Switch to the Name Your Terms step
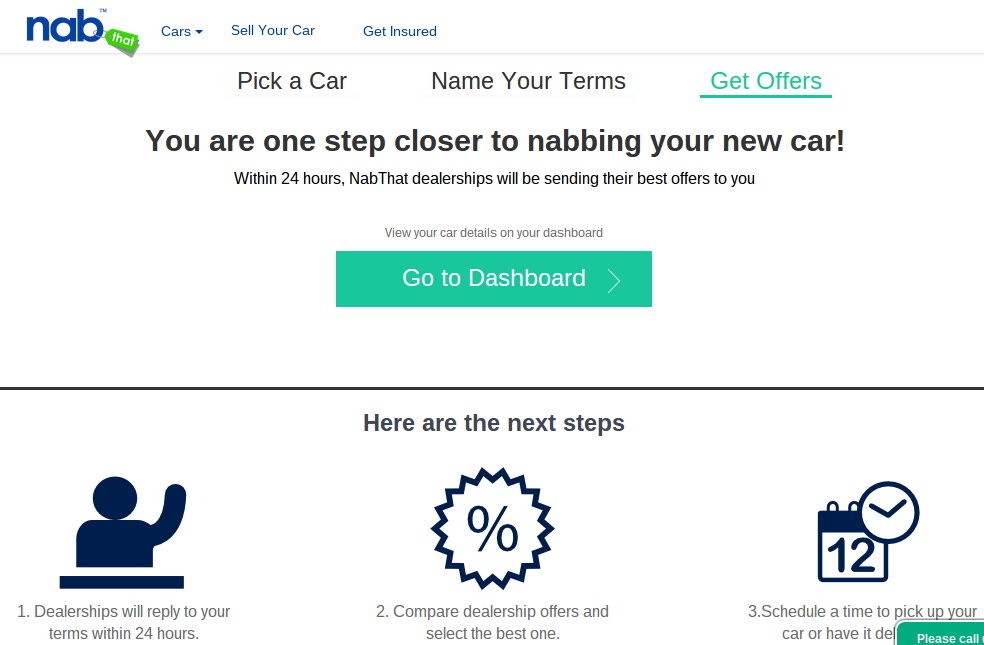Screen dimensions: 984x645 click(x=528, y=82)
